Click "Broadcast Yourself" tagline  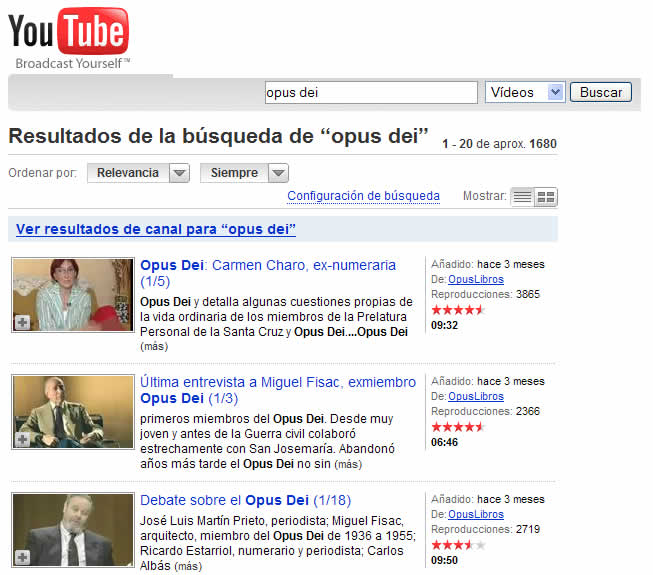coord(72,64)
